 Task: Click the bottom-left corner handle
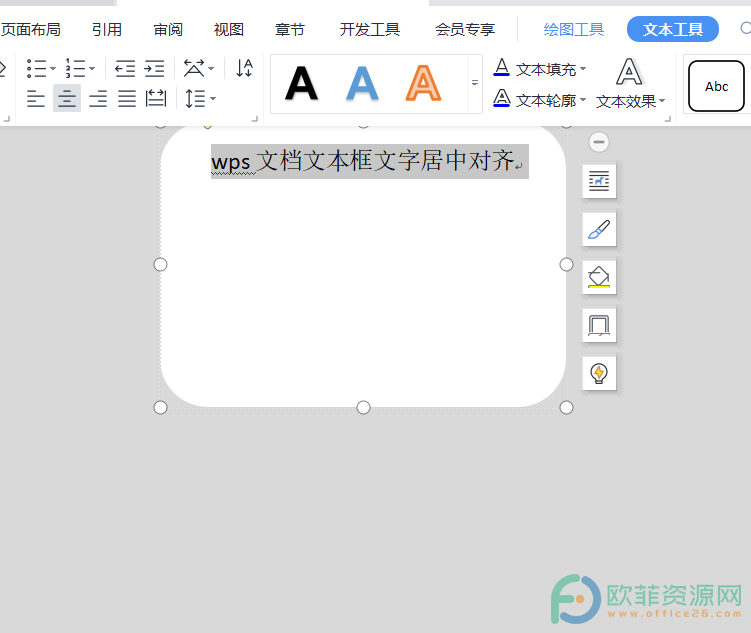[160, 407]
